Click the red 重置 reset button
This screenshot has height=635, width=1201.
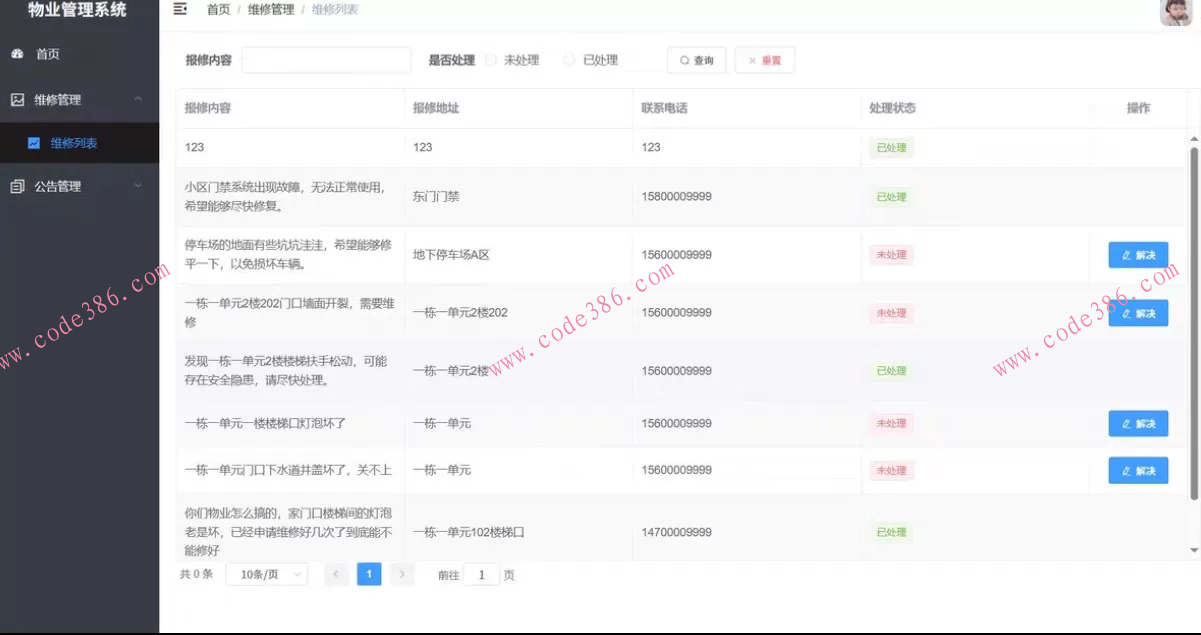[x=764, y=60]
